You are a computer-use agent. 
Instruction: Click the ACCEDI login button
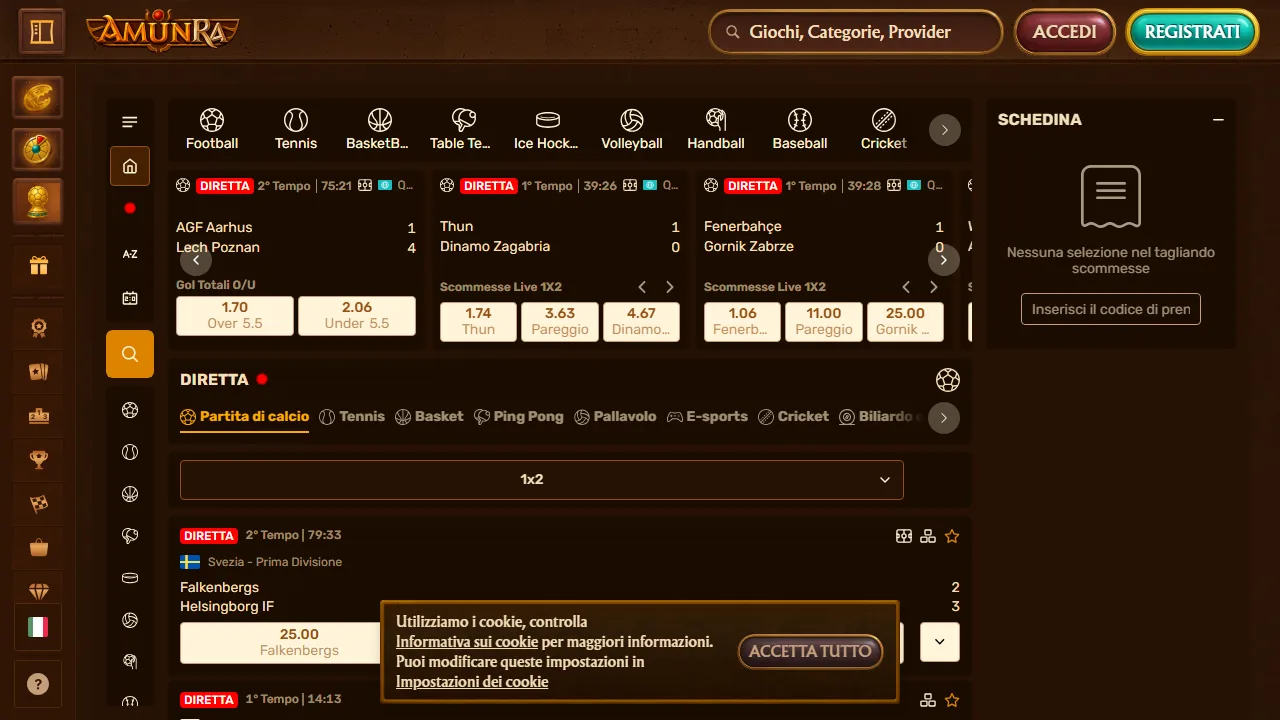click(x=1065, y=31)
